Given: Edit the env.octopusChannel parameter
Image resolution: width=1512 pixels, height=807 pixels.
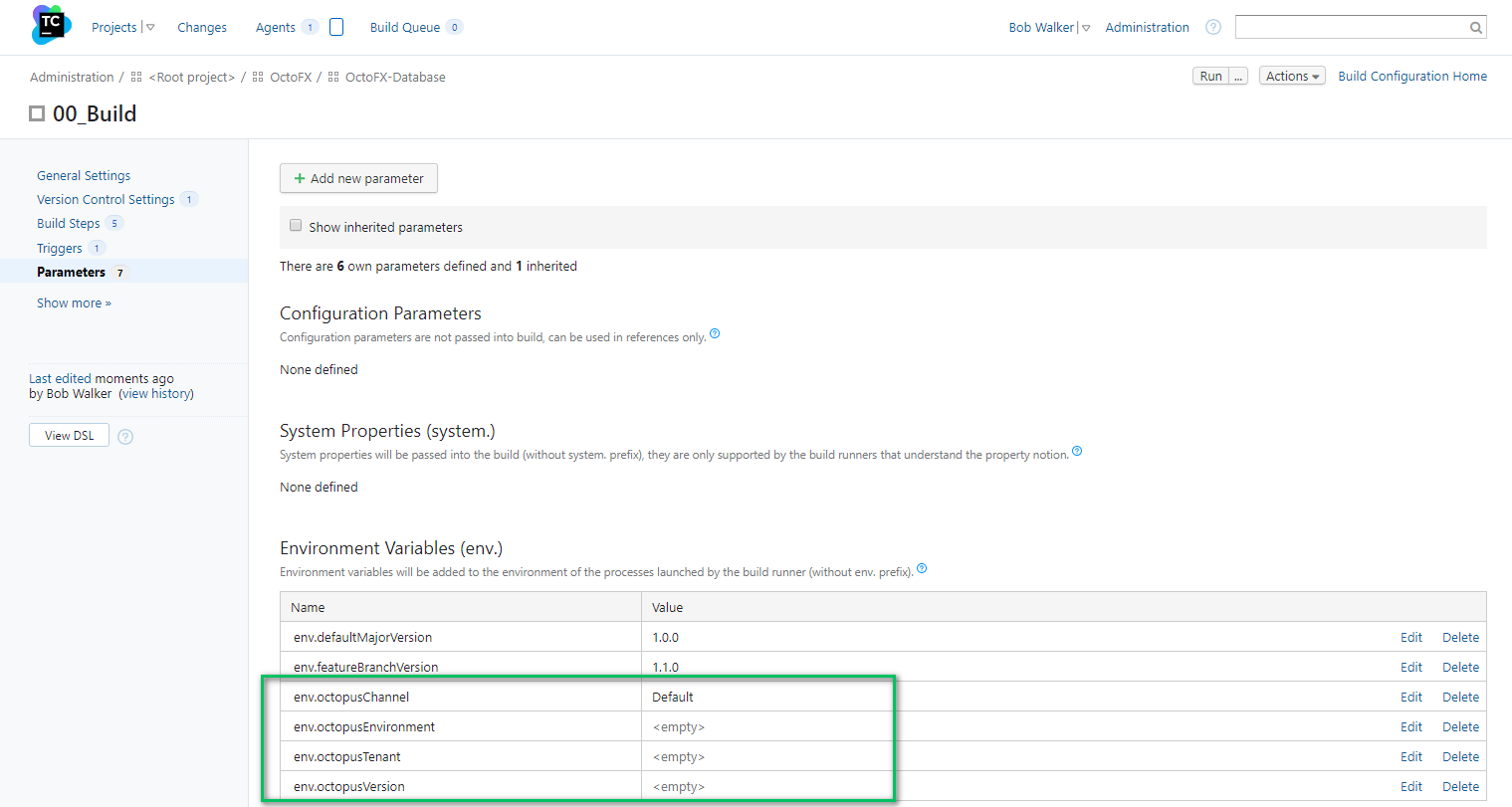Looking at the screenshot, I should pyautogui.click(x=1410, y=698).
